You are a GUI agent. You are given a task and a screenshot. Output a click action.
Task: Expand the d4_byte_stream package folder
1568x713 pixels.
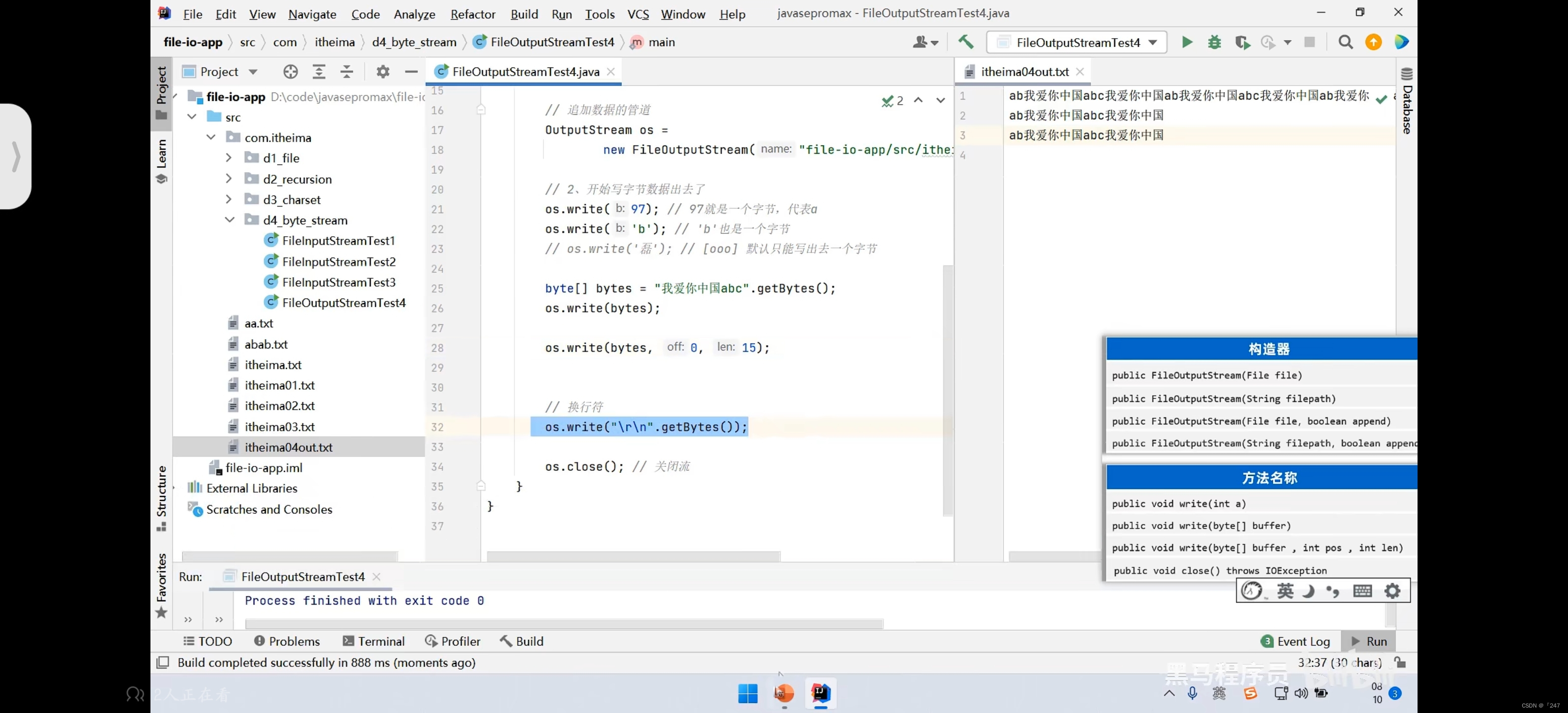pyautogui.click(x=229, y=219)
